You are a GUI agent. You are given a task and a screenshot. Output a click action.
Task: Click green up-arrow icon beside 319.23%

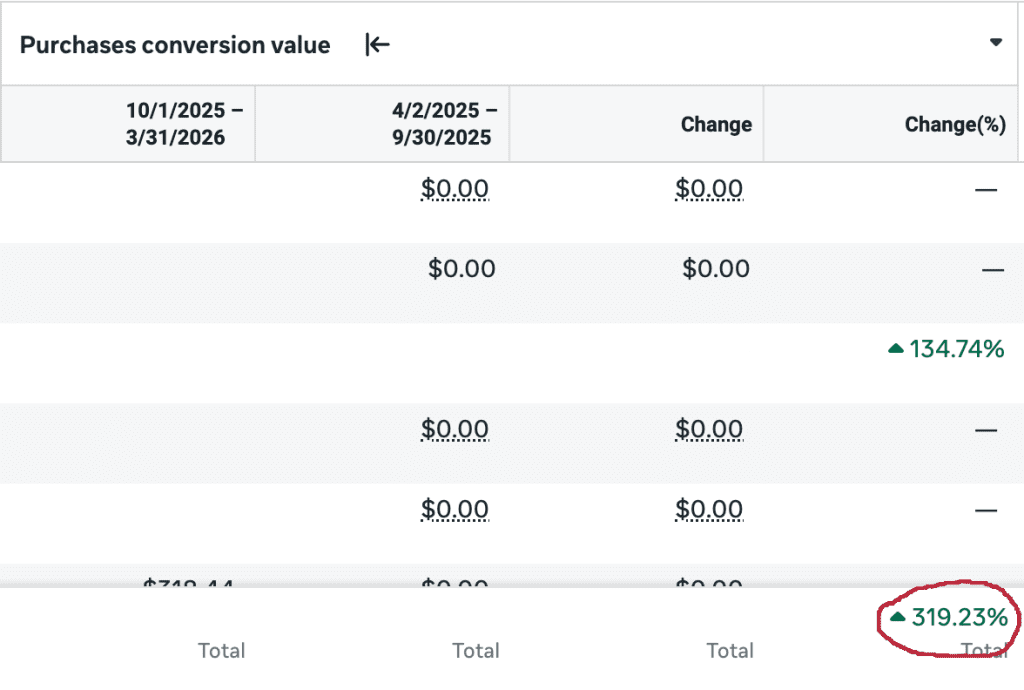[x=898, y=617]
